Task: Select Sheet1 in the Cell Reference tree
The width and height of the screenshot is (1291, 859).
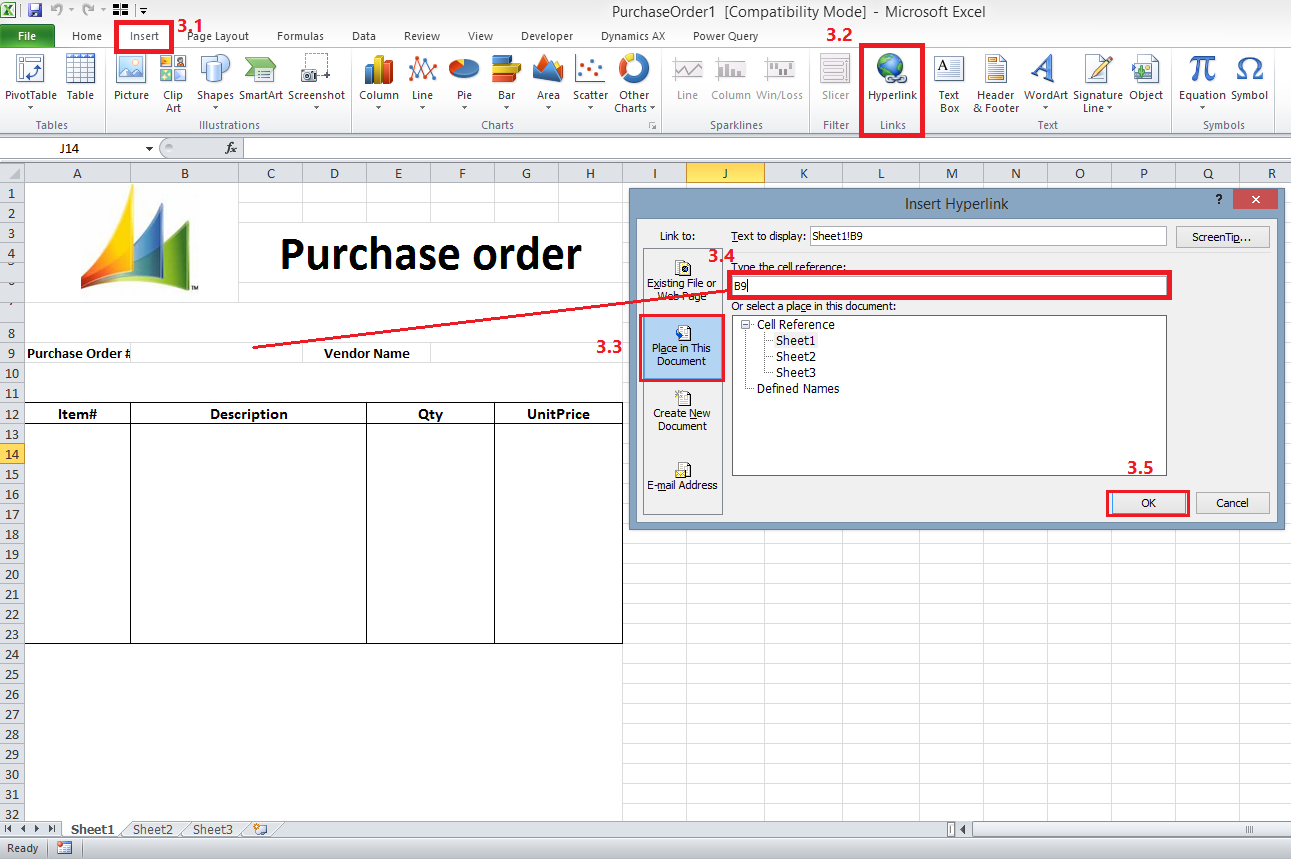Action: point(796,341)
